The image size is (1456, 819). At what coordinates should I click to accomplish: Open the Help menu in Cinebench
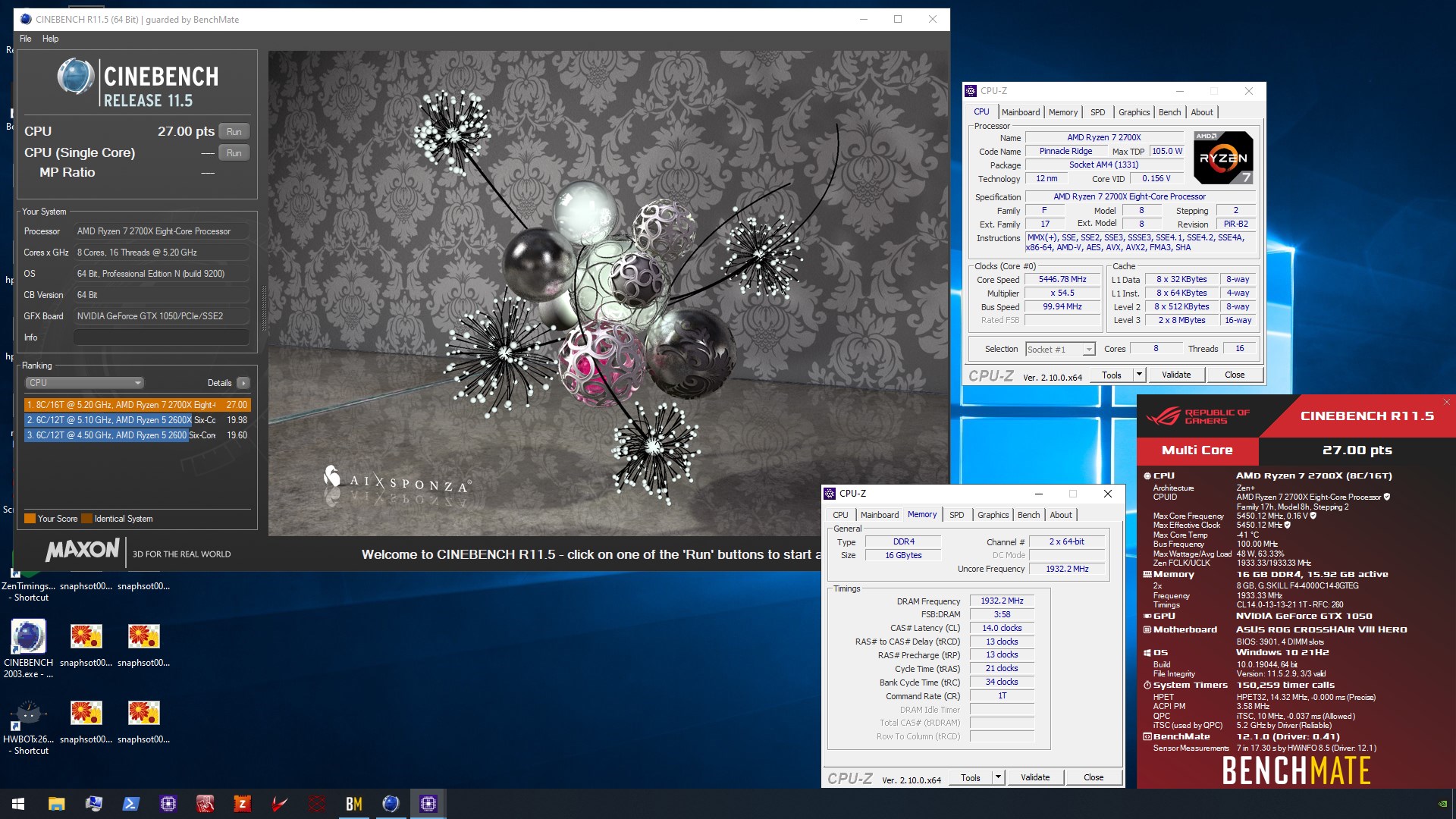(50, 39)
